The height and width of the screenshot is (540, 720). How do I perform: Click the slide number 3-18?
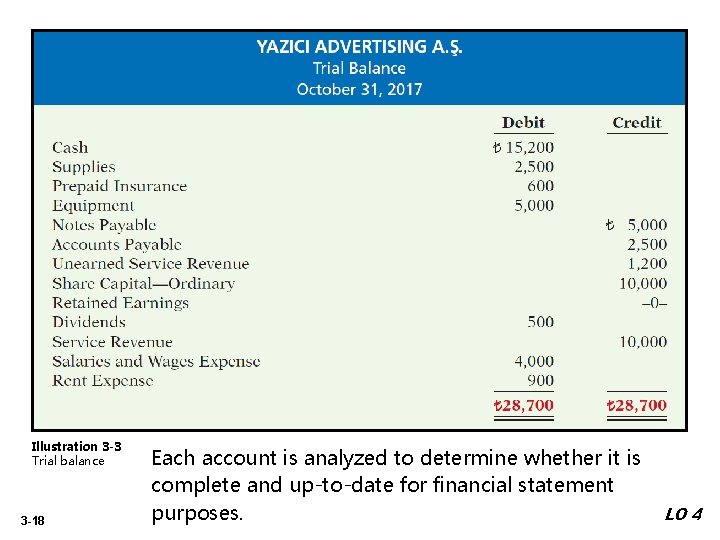34,519
